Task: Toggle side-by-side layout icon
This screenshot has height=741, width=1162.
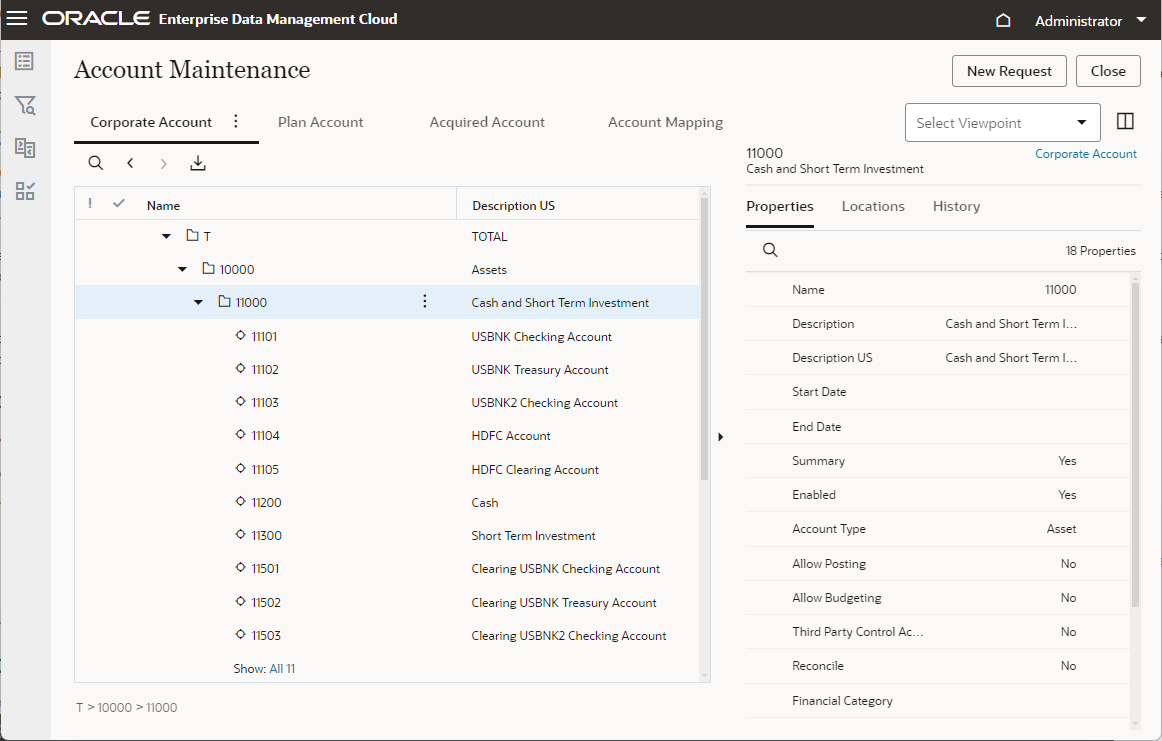Action: [x=1125, y=122]
